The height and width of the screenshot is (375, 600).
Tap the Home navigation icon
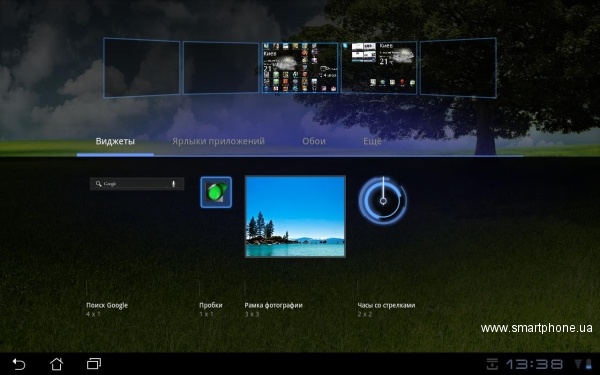click(x=56, y=364)
